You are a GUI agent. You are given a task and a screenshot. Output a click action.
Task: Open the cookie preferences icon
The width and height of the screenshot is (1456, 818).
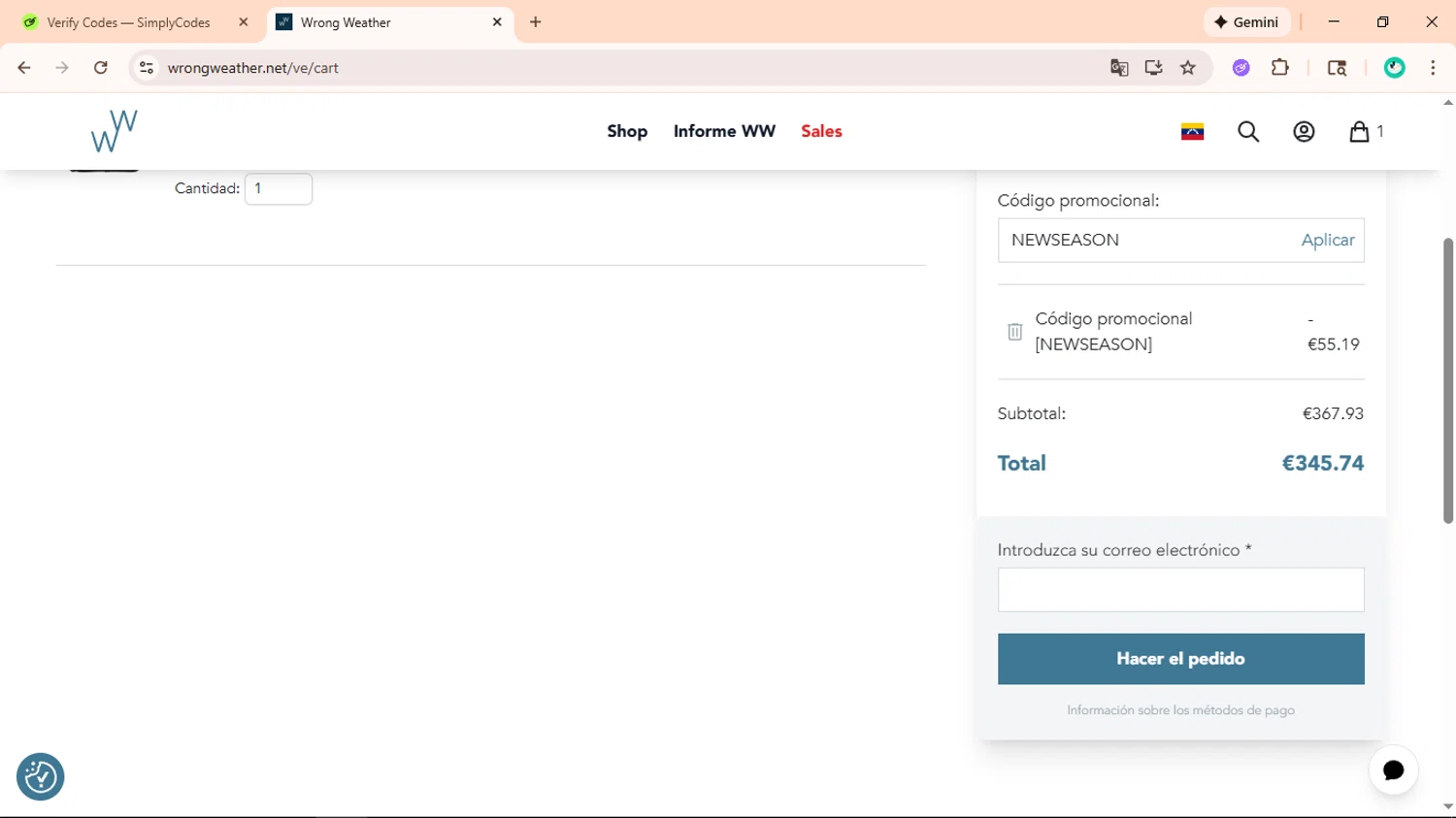[x=41, y=776]
